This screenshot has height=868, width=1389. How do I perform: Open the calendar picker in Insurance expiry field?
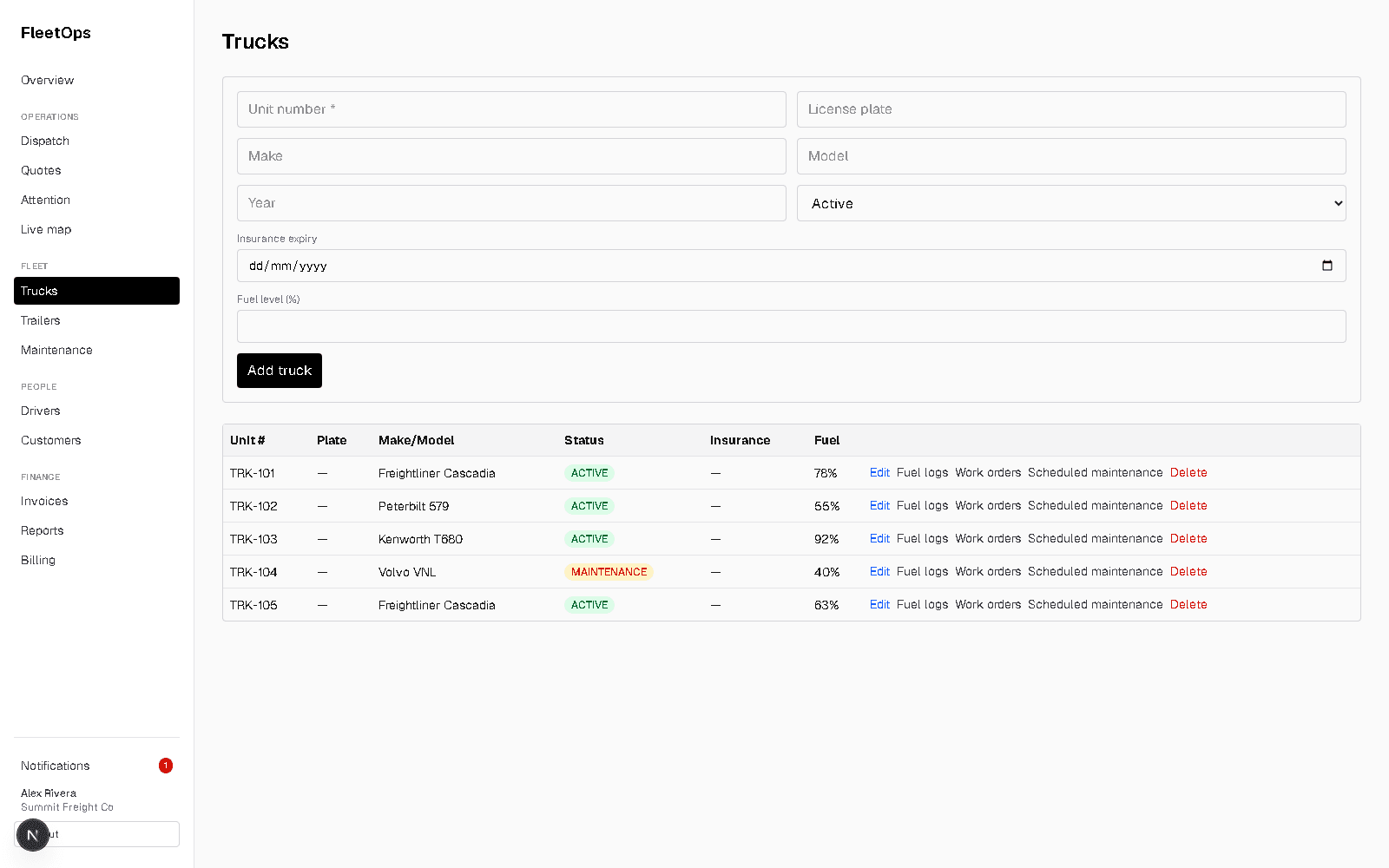[x=1326, y=266]
